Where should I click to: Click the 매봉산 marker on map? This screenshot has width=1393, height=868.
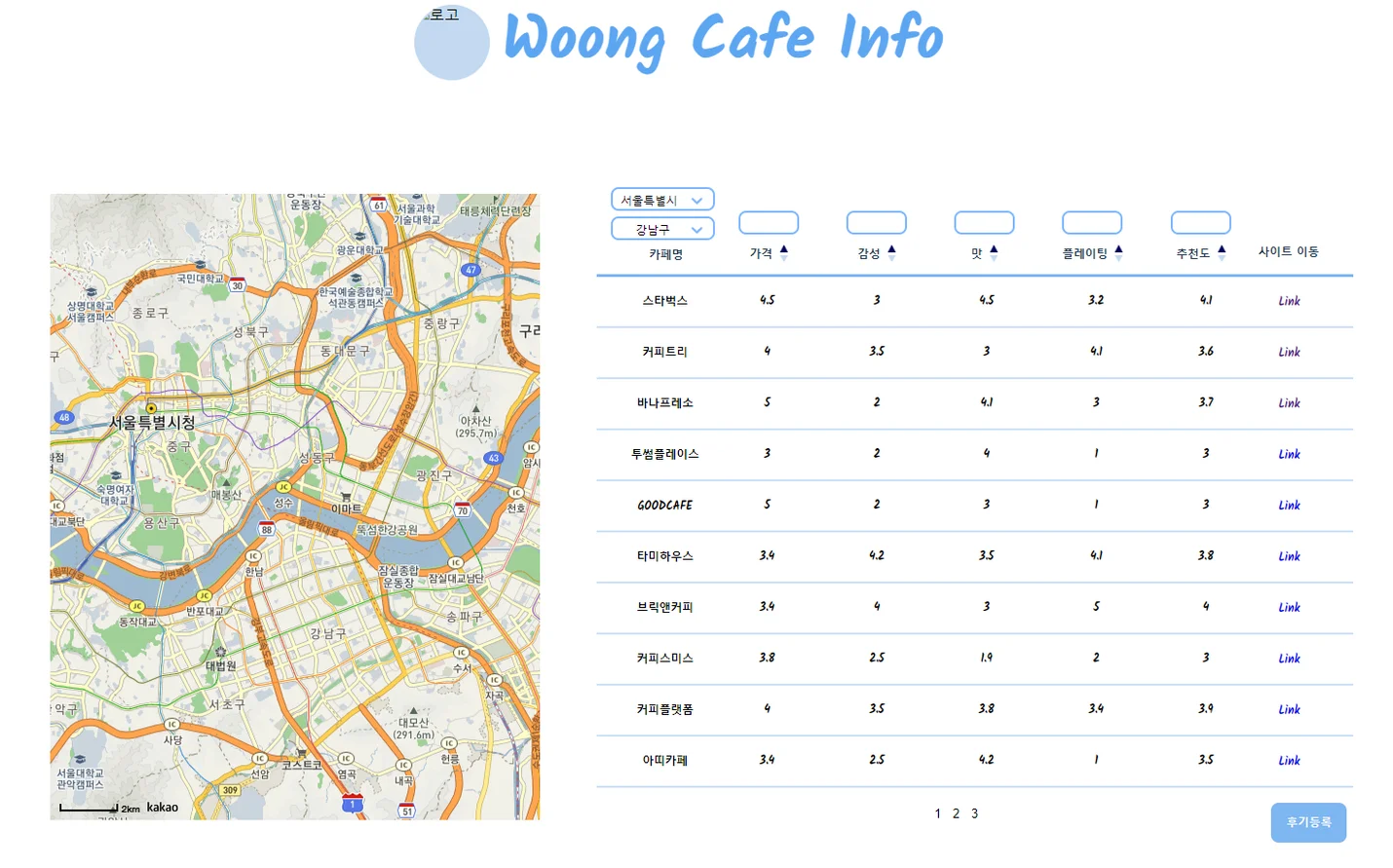click(x=226, y=482)
